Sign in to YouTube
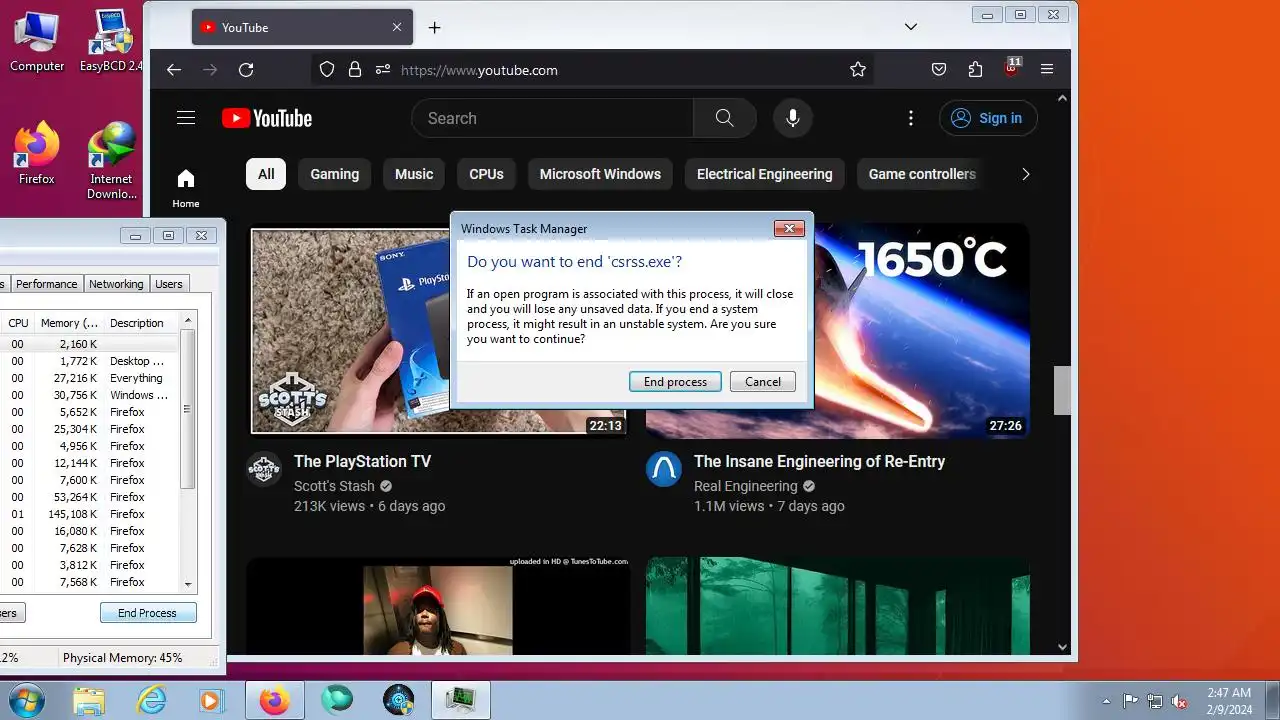1280x720 pixels. tap(988, 118)
